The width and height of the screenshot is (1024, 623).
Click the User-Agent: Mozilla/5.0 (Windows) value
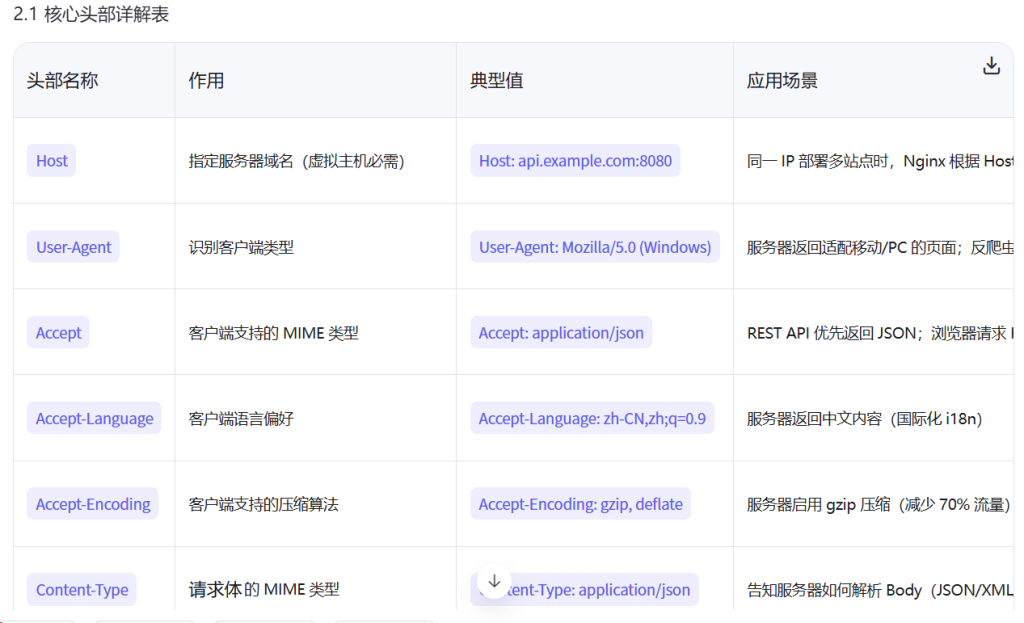[595, 247]
